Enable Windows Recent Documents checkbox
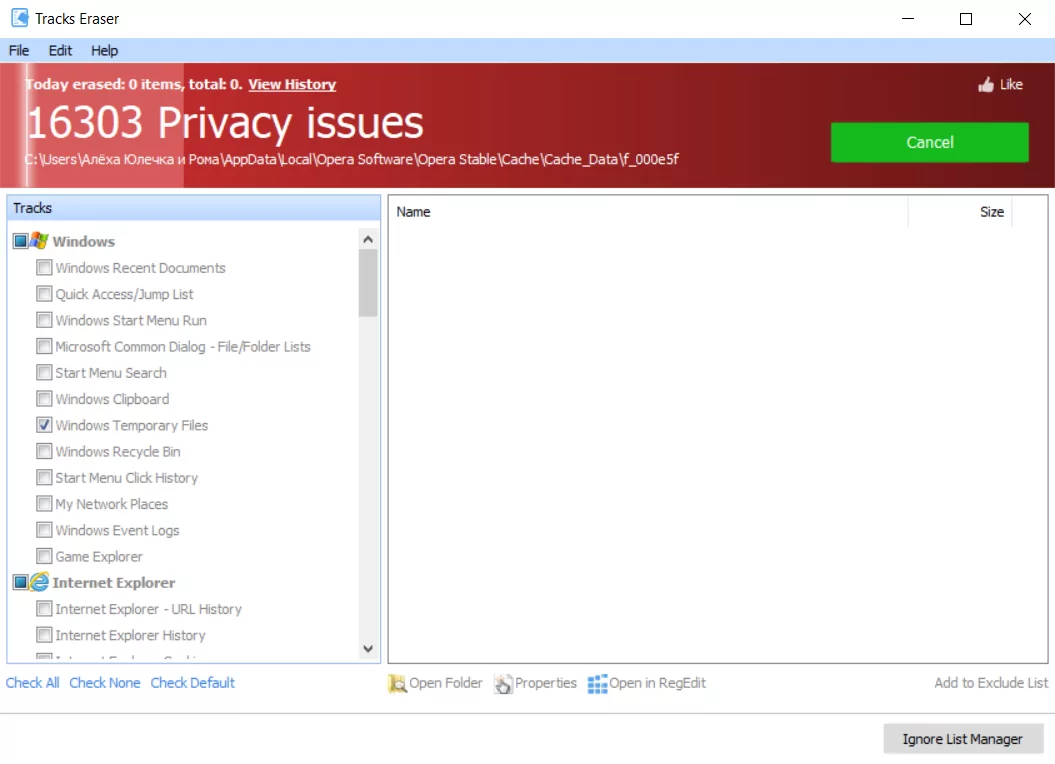 point(44,267)
